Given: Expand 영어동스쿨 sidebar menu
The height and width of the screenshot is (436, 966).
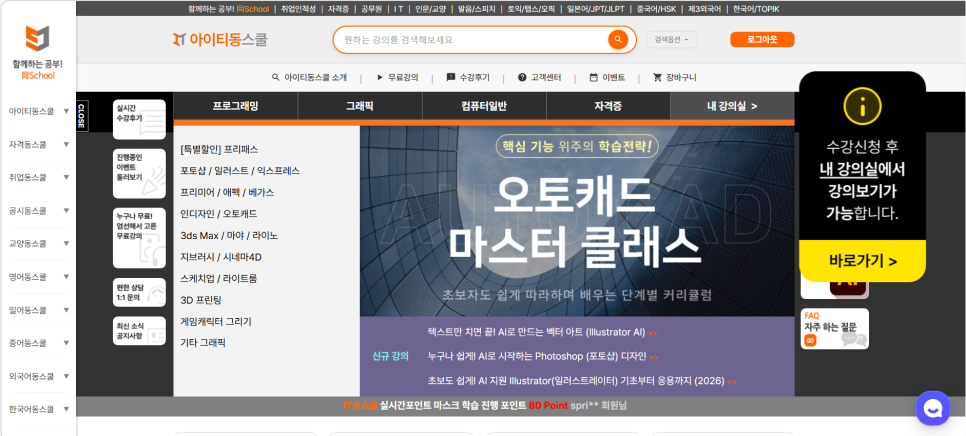Looking at the screenshot, I should click(38, 277).
